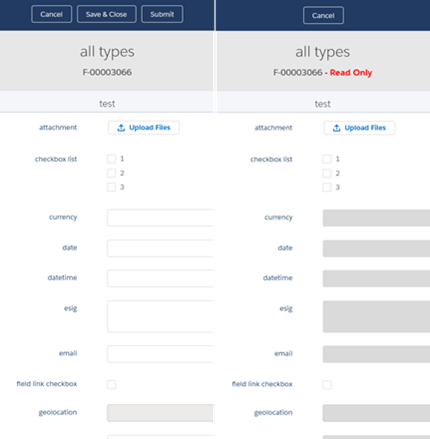Viewport: 430px width, 439px height.
Task: Submit the form
Action: pos(162,14)
